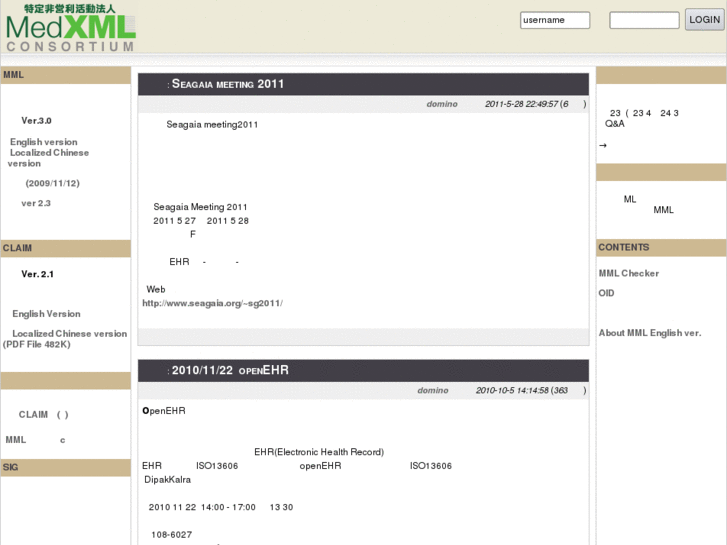Click the username input field

tap(555, 20)
